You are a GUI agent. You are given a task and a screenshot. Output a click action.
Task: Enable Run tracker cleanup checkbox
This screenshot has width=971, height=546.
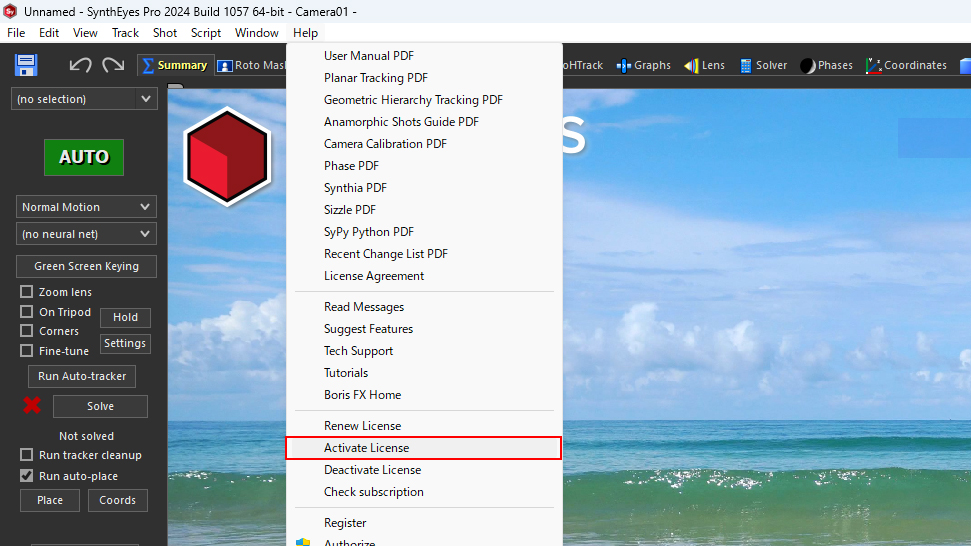point(27,454)
